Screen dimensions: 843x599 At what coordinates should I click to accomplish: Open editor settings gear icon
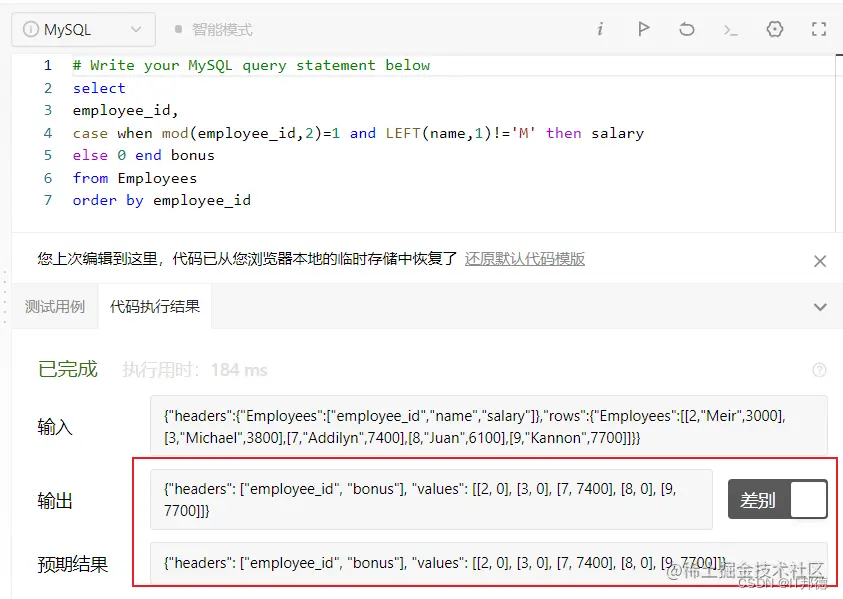coord(775,29)
